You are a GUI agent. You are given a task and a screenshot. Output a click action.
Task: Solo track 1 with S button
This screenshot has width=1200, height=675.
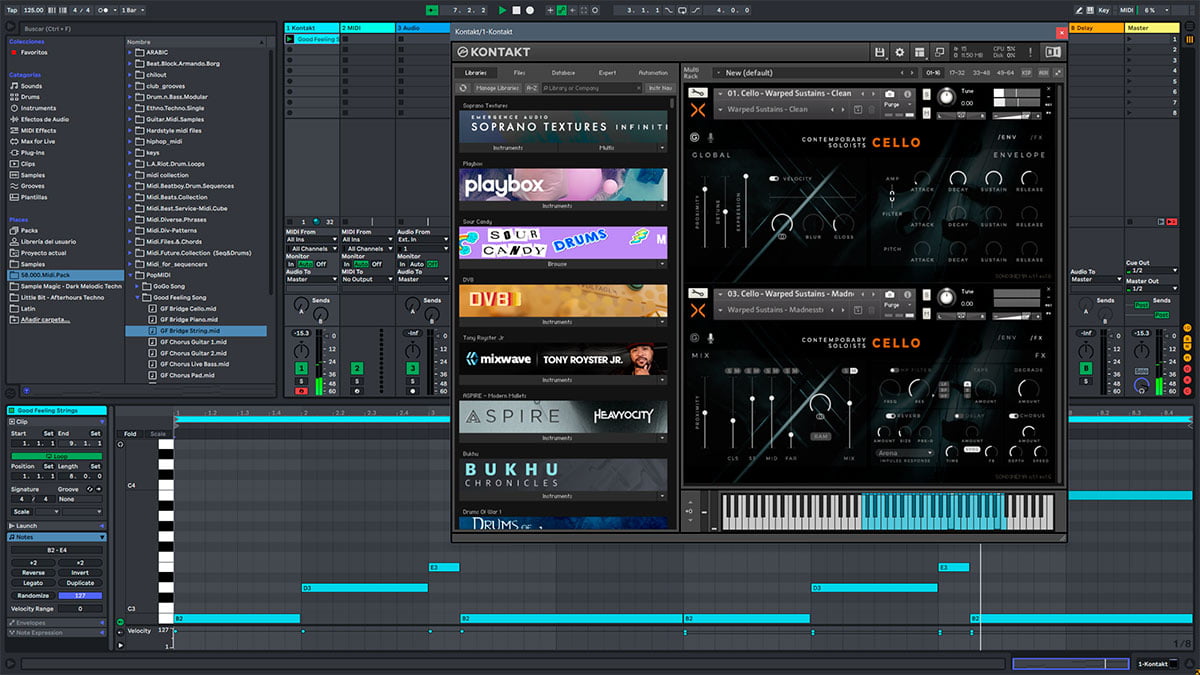301,381
